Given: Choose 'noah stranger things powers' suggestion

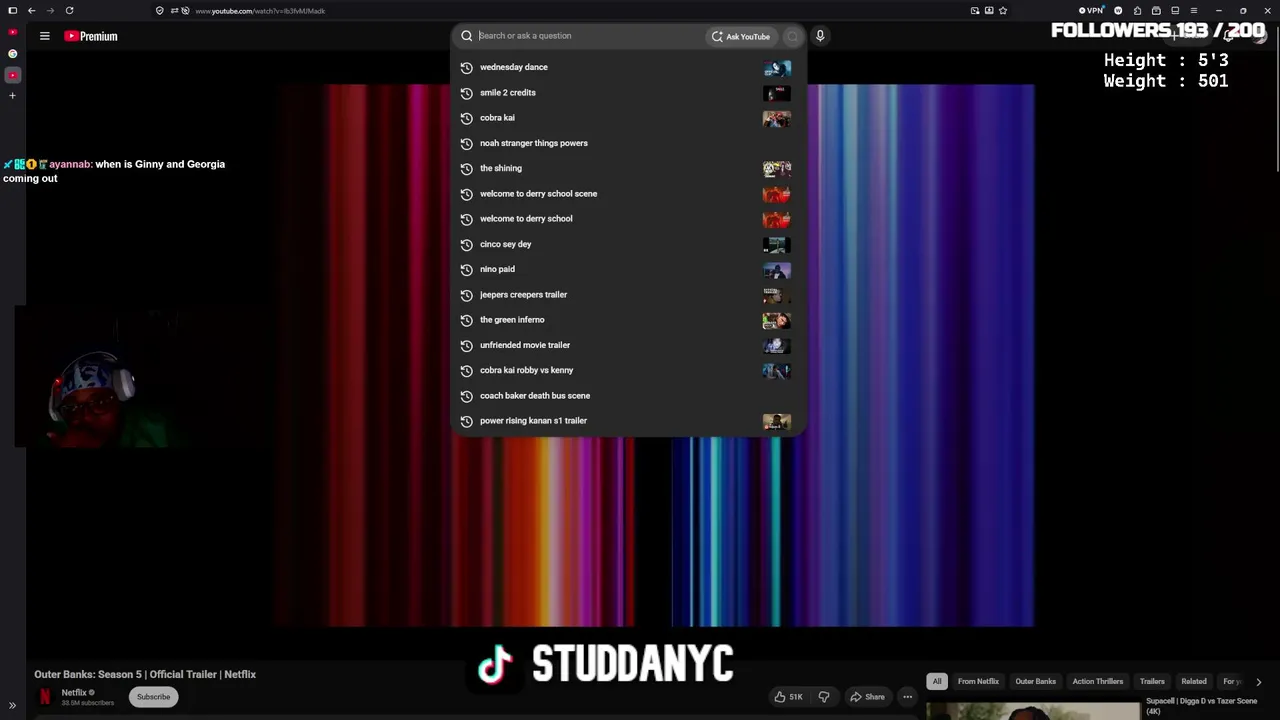Looking at the screenshot, I should click(628, 143).
